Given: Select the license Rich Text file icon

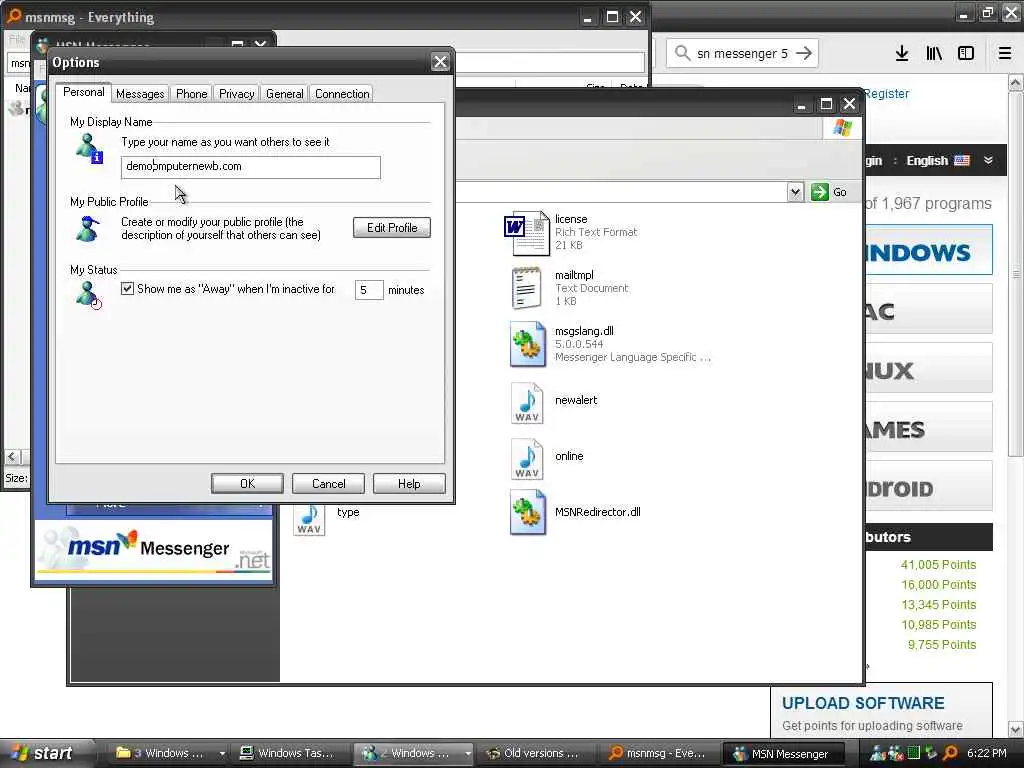Looking at the screenshot, I should click(x=526, y=232).
